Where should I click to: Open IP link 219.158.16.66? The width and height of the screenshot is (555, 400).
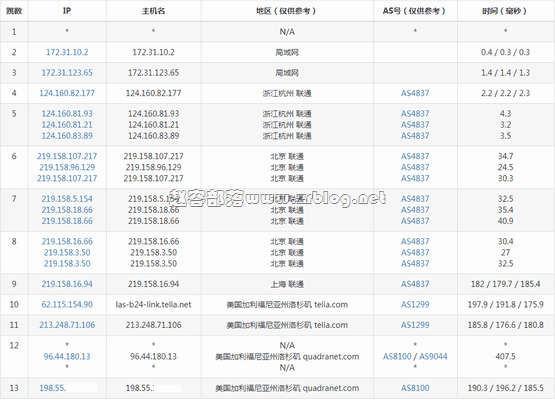click(x=67, y=241)
